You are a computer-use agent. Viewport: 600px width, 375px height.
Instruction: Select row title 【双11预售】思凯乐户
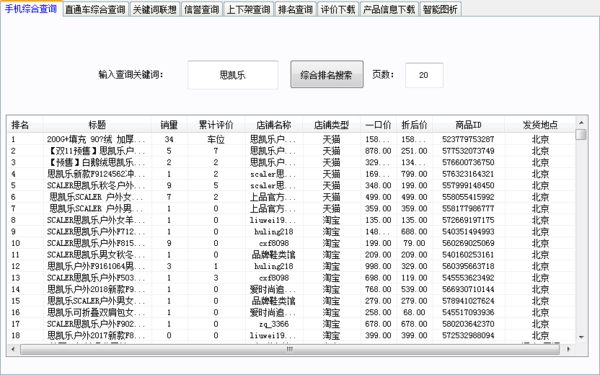pyautogui.click(x=96, y=151)
